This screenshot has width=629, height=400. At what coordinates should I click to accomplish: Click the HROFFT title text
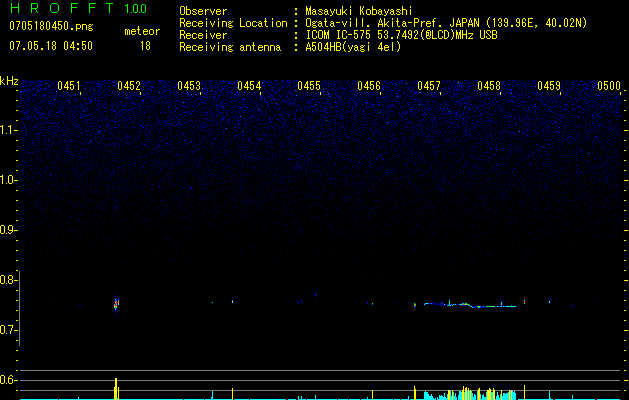(x=62, y=9)
